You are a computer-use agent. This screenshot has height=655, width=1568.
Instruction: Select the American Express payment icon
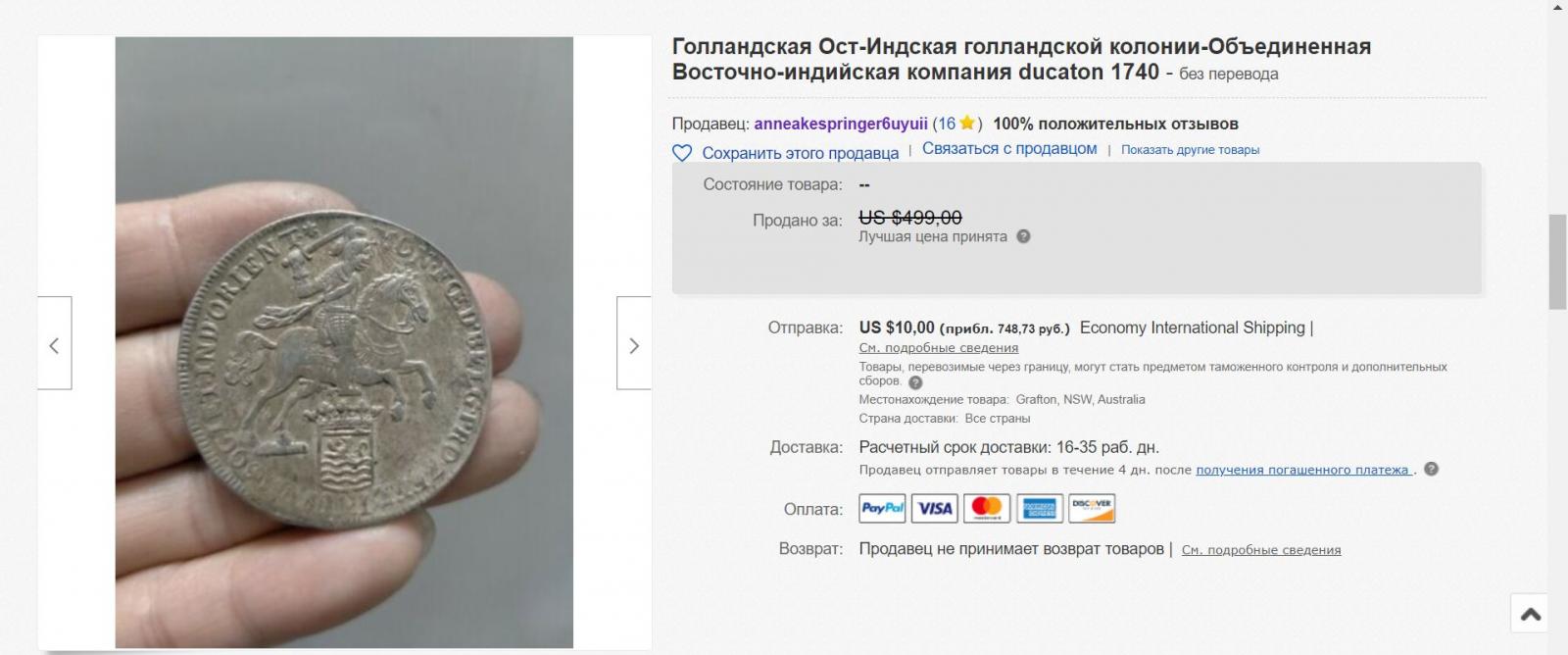pos(1040,508)
